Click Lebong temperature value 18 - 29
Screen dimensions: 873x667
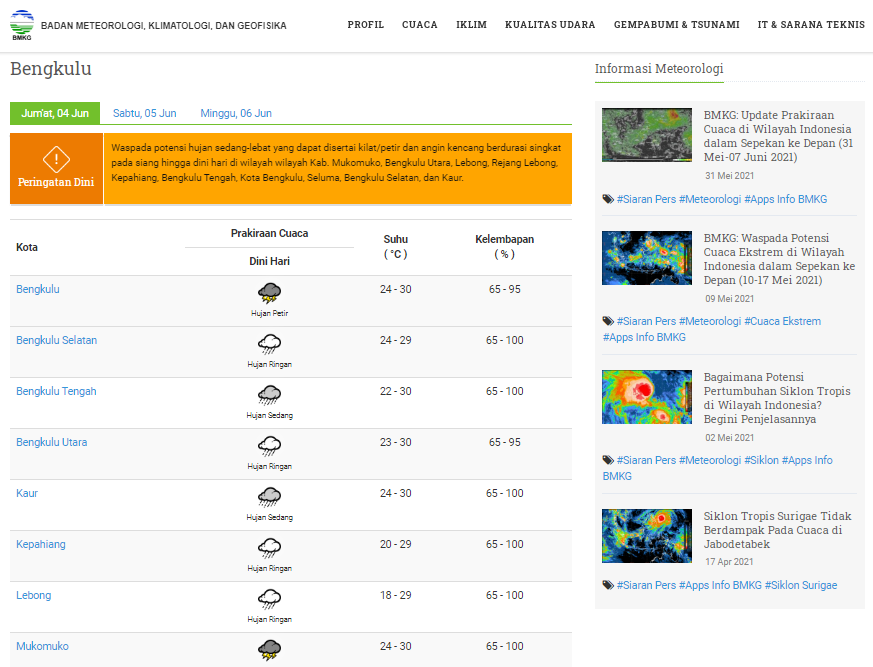coord(395,595)
